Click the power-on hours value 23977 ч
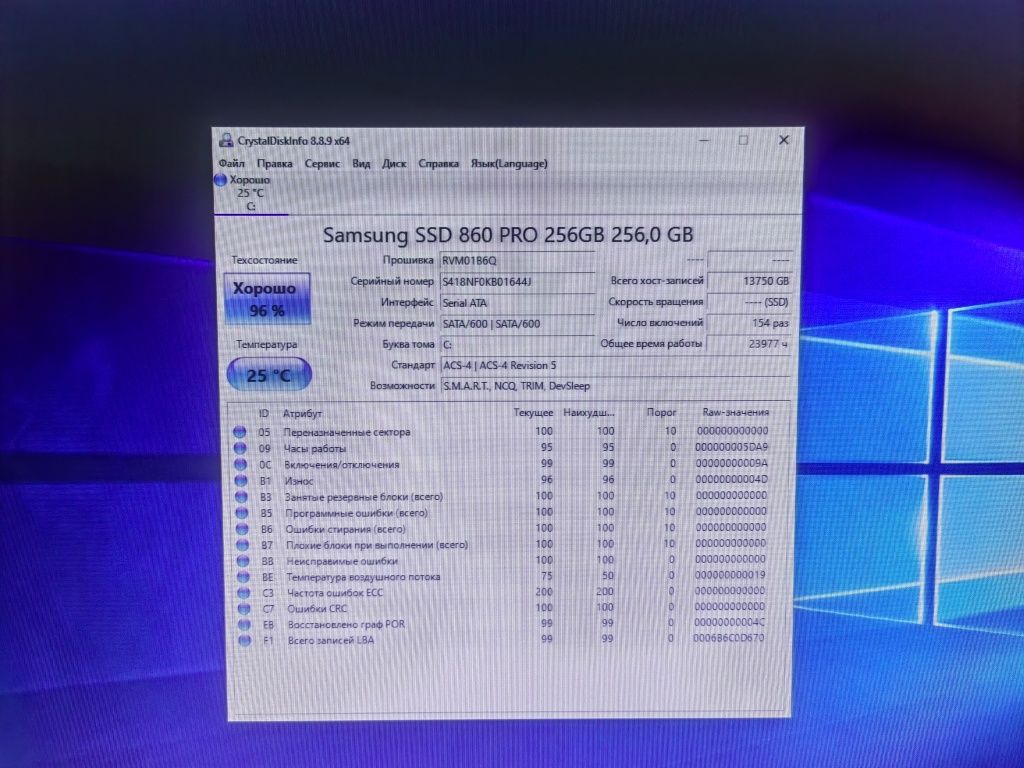Viewport: 1024px width, 768px height. click(x=748, y=344)
